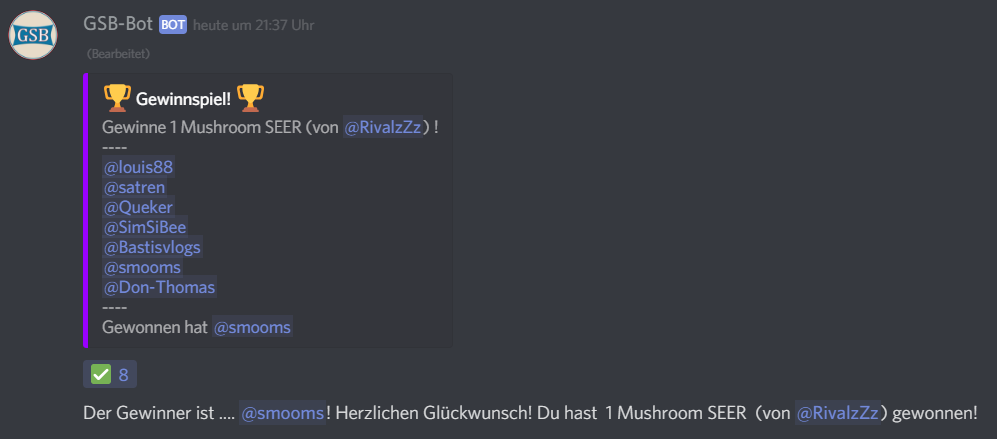Open the @SimSiBee mention
Viewport: 997px width, 439px height.
point(145,227)
